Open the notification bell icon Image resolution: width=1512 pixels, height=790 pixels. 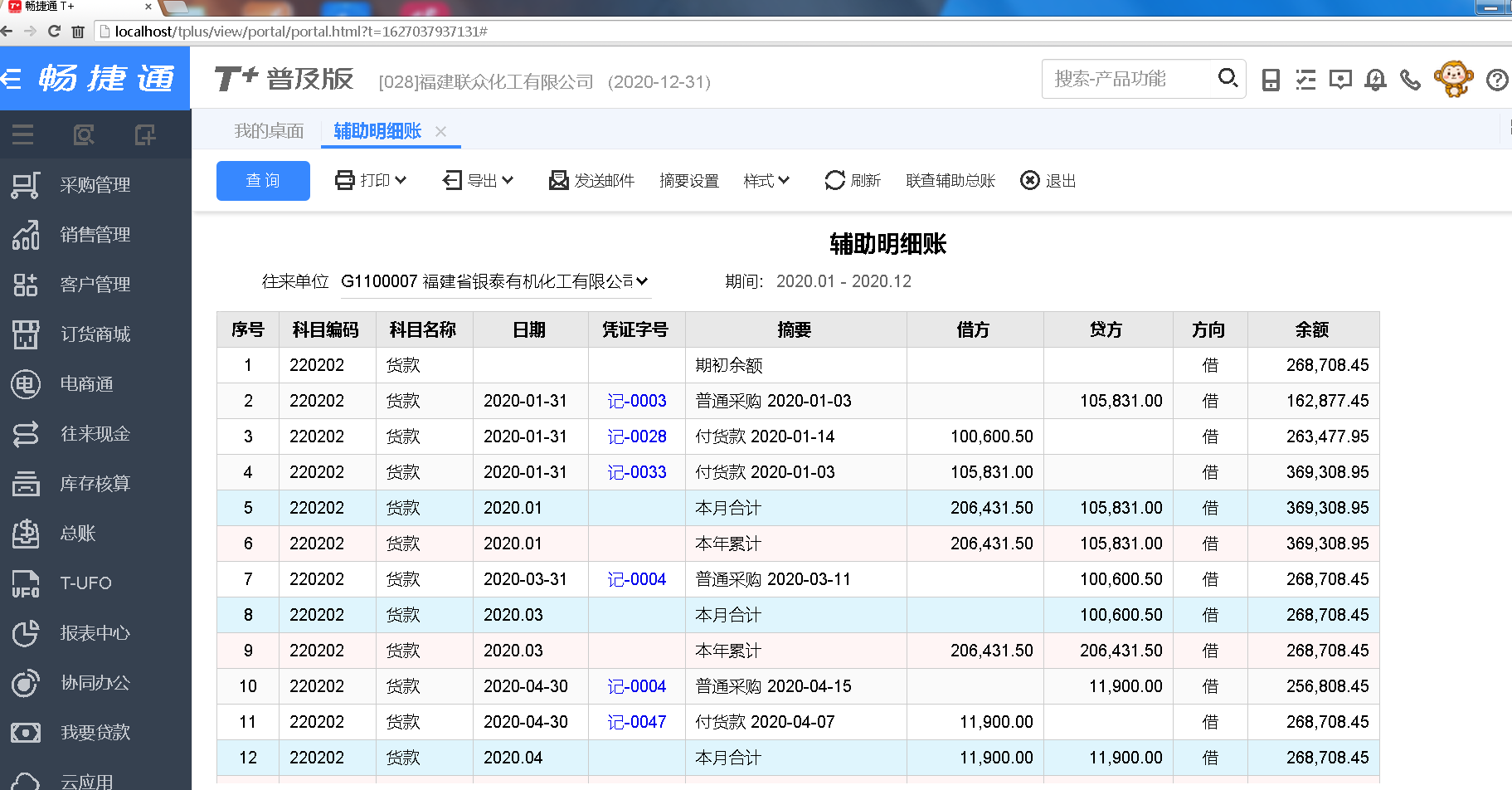click(1375, 80)
